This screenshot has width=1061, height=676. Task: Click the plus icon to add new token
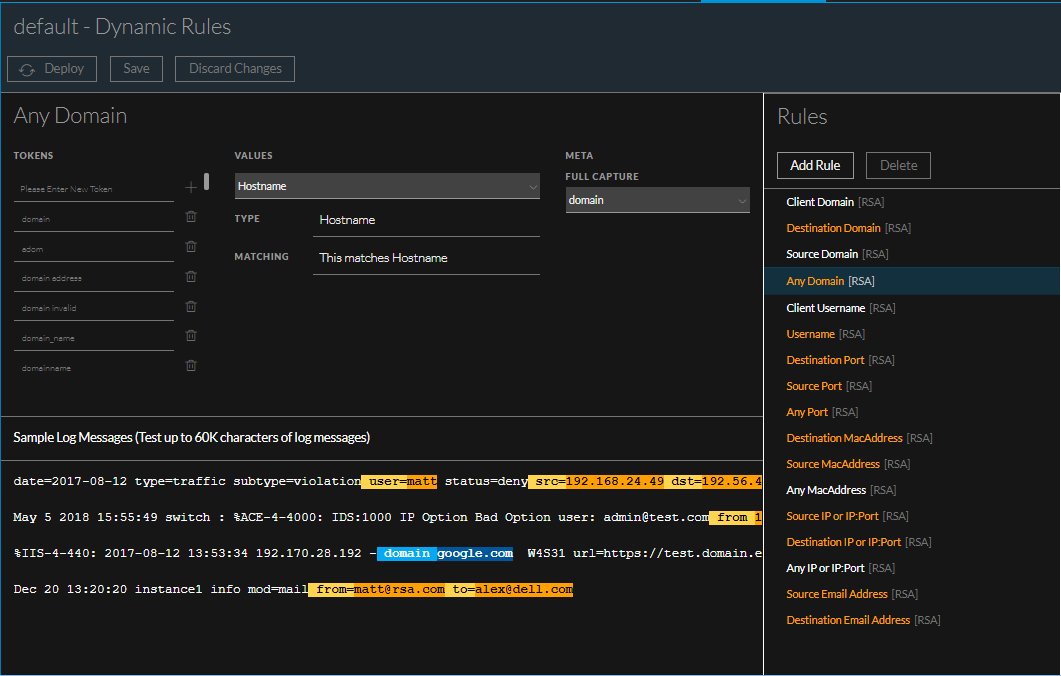pyautogui.click(x=191, y=187)
